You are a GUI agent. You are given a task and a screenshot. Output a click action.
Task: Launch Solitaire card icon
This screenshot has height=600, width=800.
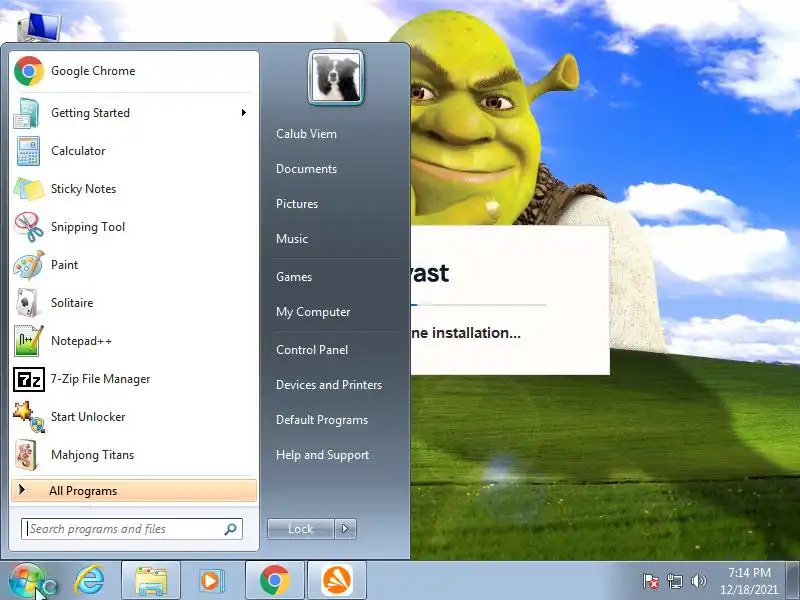27,303
